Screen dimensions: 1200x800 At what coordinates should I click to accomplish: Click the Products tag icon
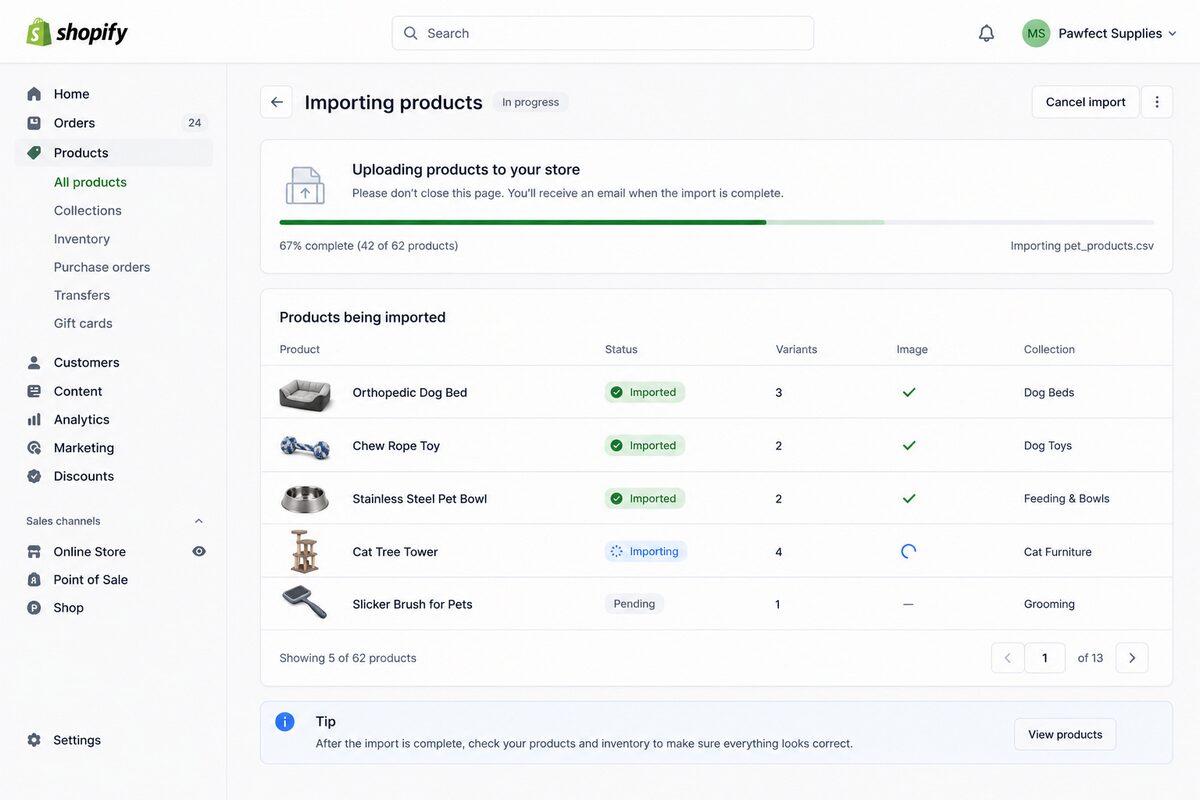34,153
